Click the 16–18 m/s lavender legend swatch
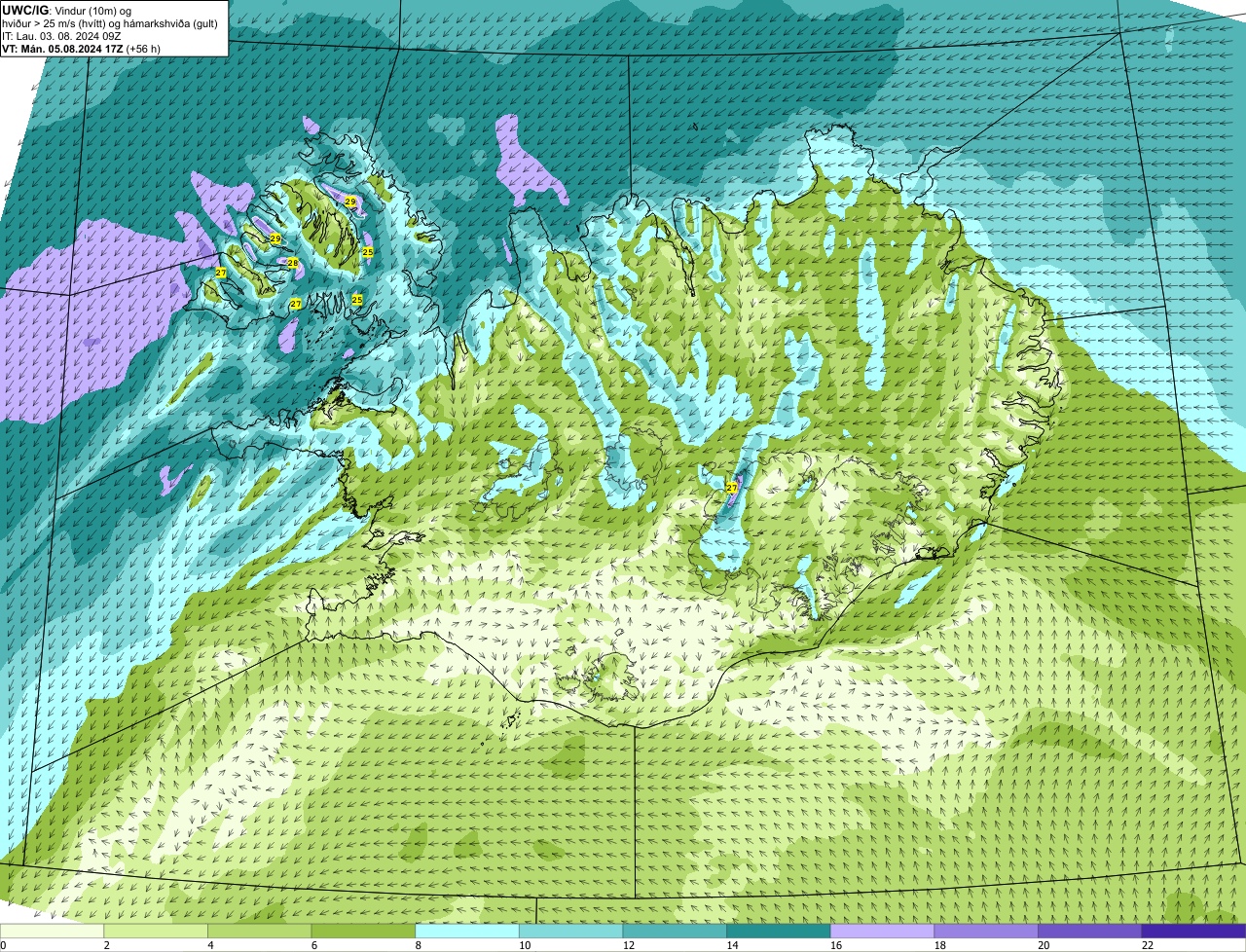Image resolution: width=1246 pixels, height=952 pixels. point(882,931)
